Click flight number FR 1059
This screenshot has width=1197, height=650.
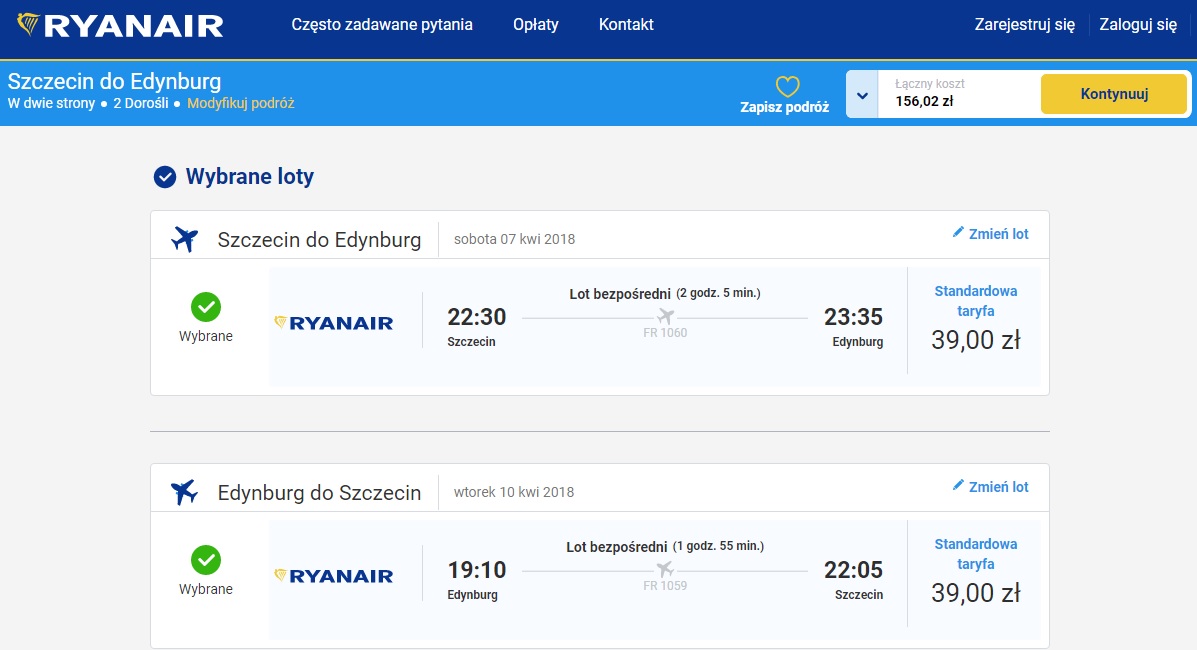pyautogui.click(x=665, y=586)
